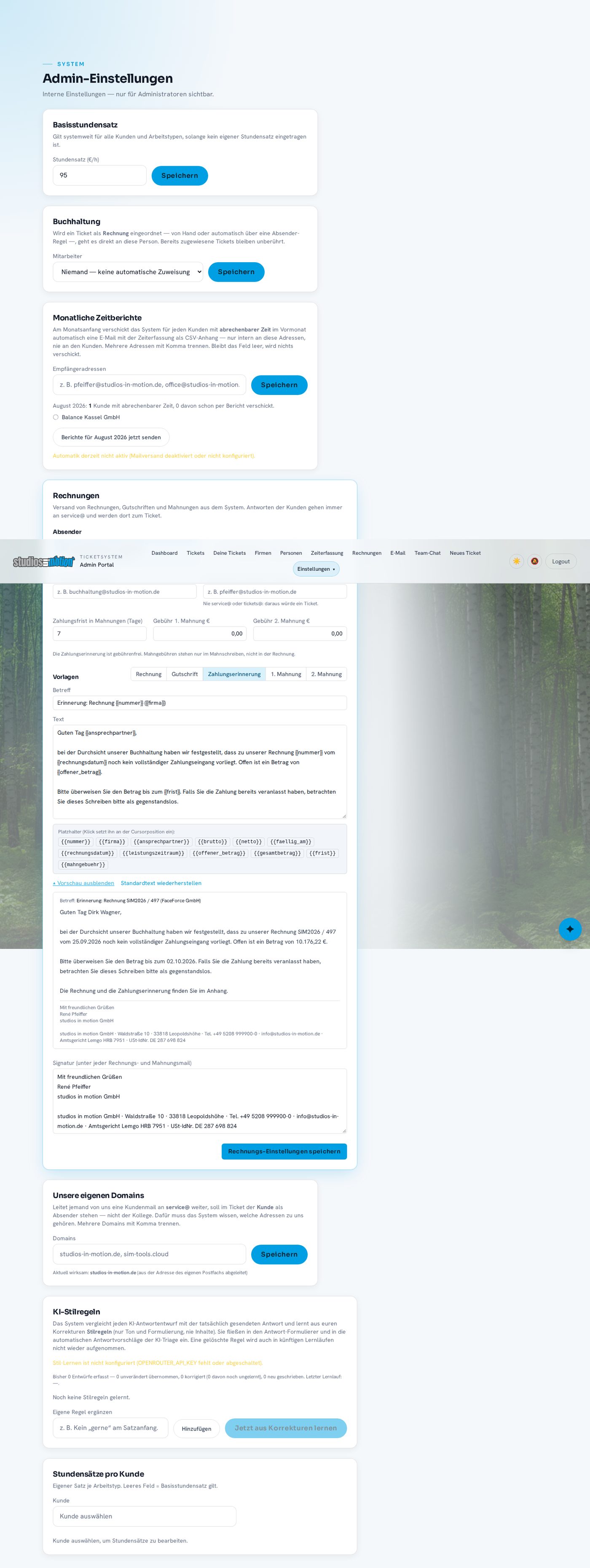Open Neues Ticket from the navigation
This screenshot has height=1568, width=590.
coord(465,553)
